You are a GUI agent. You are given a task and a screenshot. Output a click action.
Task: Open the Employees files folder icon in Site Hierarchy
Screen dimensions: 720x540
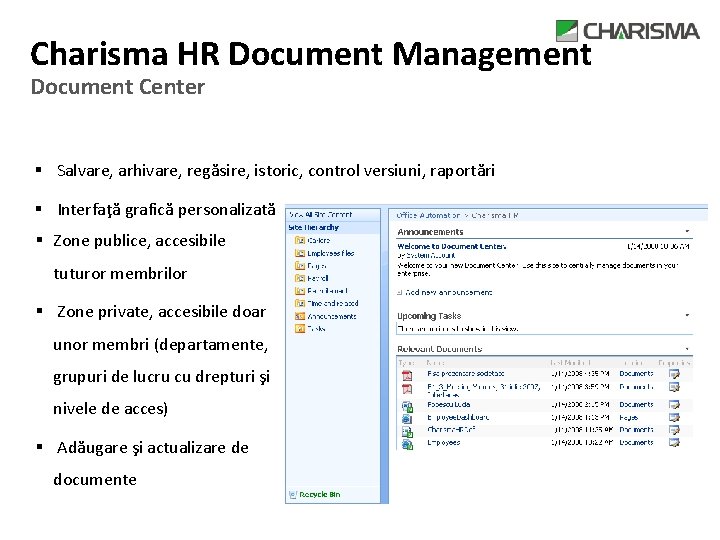tap(300, 253)
